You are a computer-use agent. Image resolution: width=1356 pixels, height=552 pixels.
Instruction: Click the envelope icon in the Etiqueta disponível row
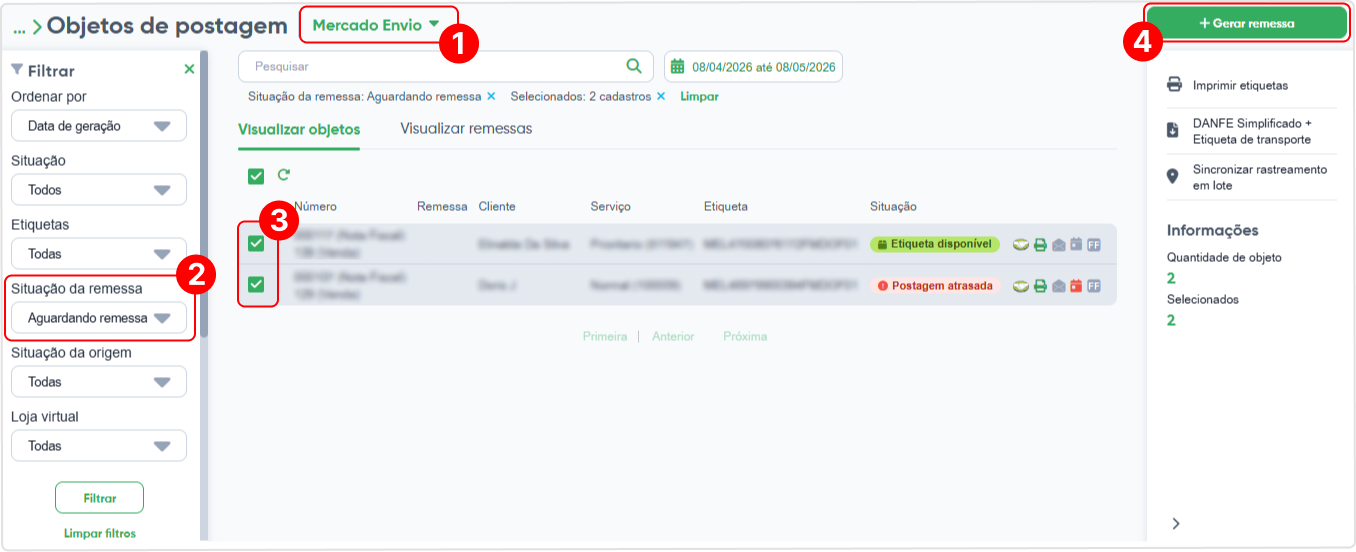tap(1059, 244)
